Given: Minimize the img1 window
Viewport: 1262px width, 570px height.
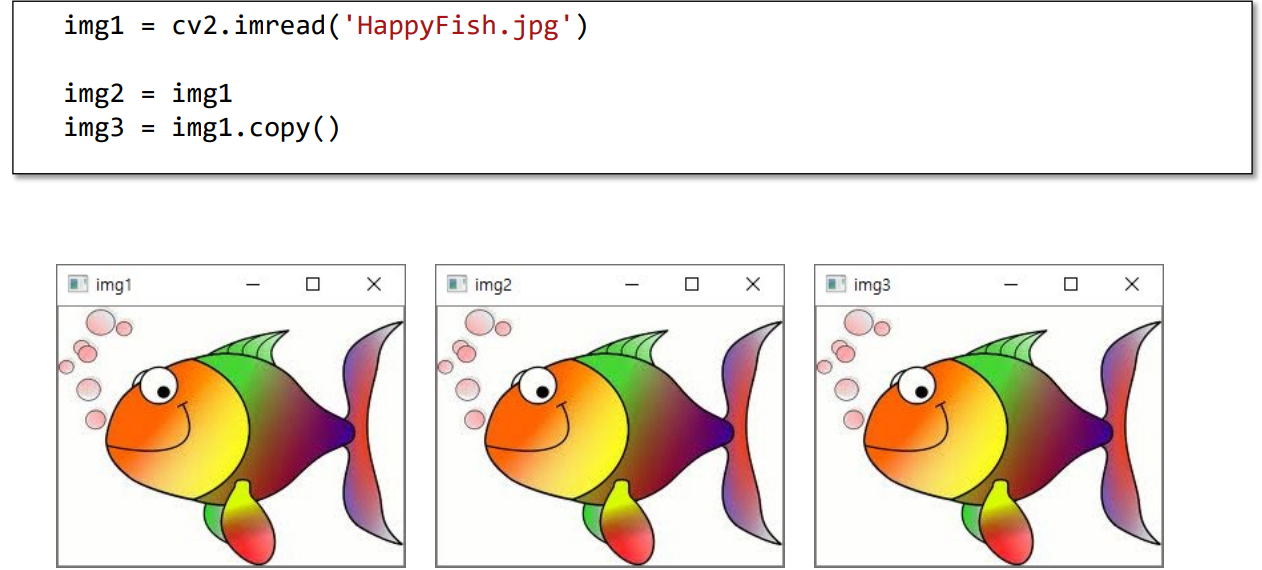Looking at the screenshot, I should click(x=253, y=285).
